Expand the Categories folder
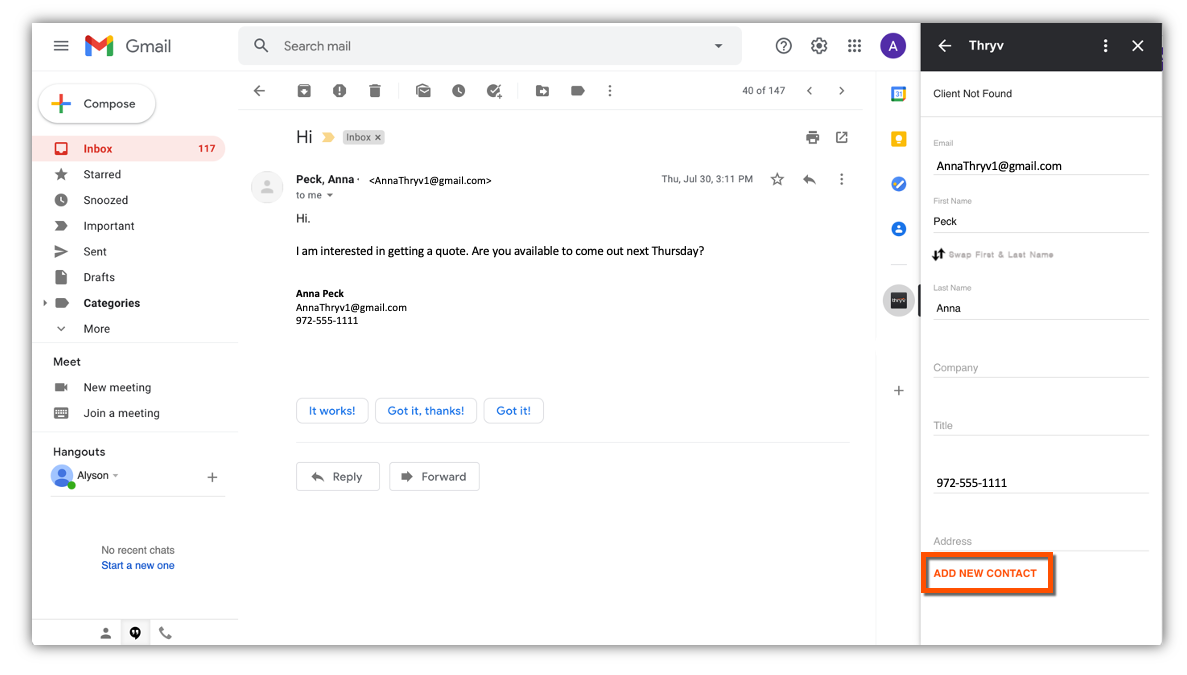The height and width of the screenshot is (675, 1187). click(x=45, y=303)
